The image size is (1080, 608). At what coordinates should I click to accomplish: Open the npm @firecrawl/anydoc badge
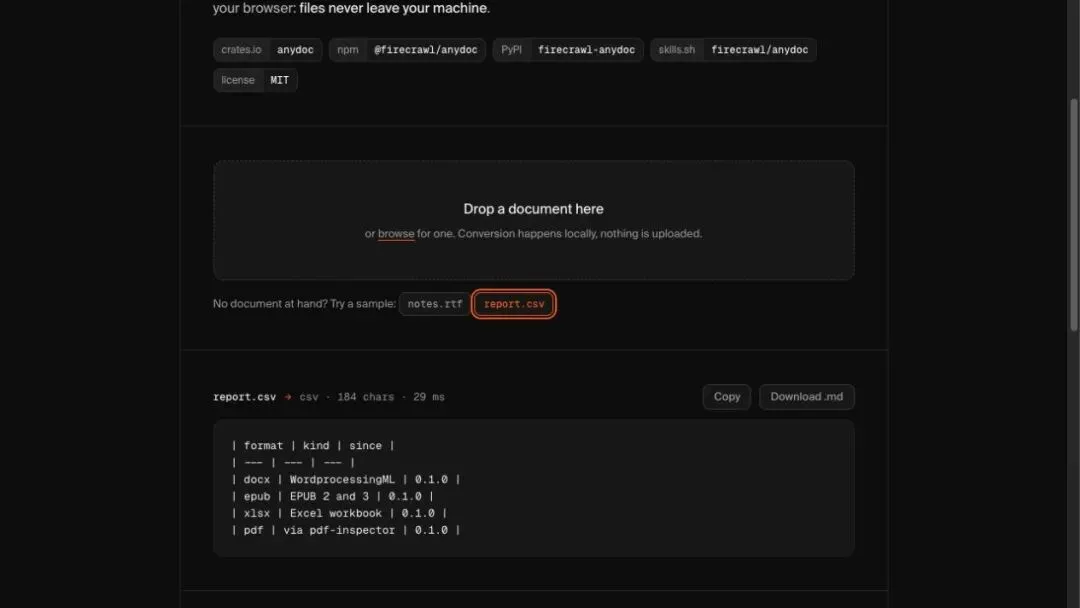(407, 50)
